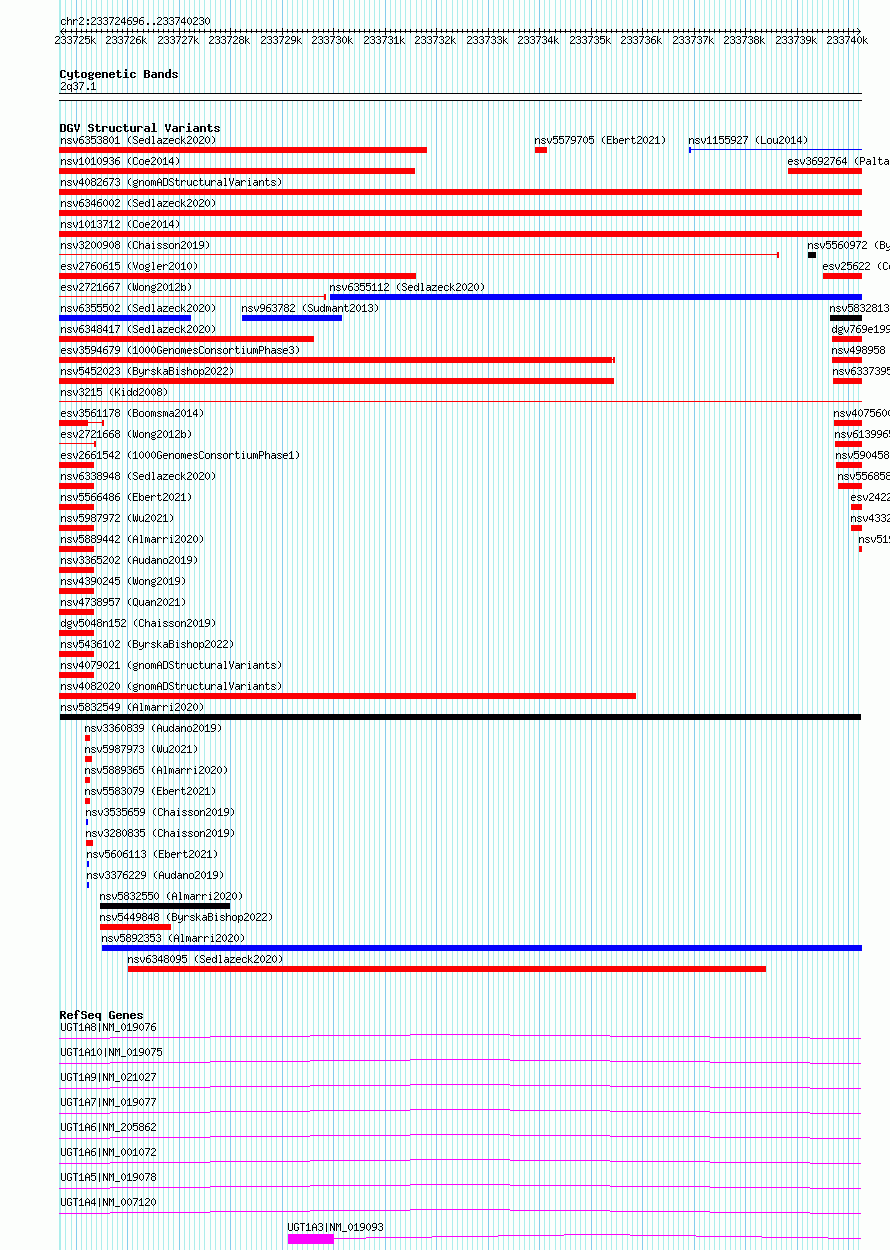Screen dimensions: 890x1250
Task: Open esv3594679 (1000GenomesConsortiumPhase3) label
Action: tap(180, 350)
